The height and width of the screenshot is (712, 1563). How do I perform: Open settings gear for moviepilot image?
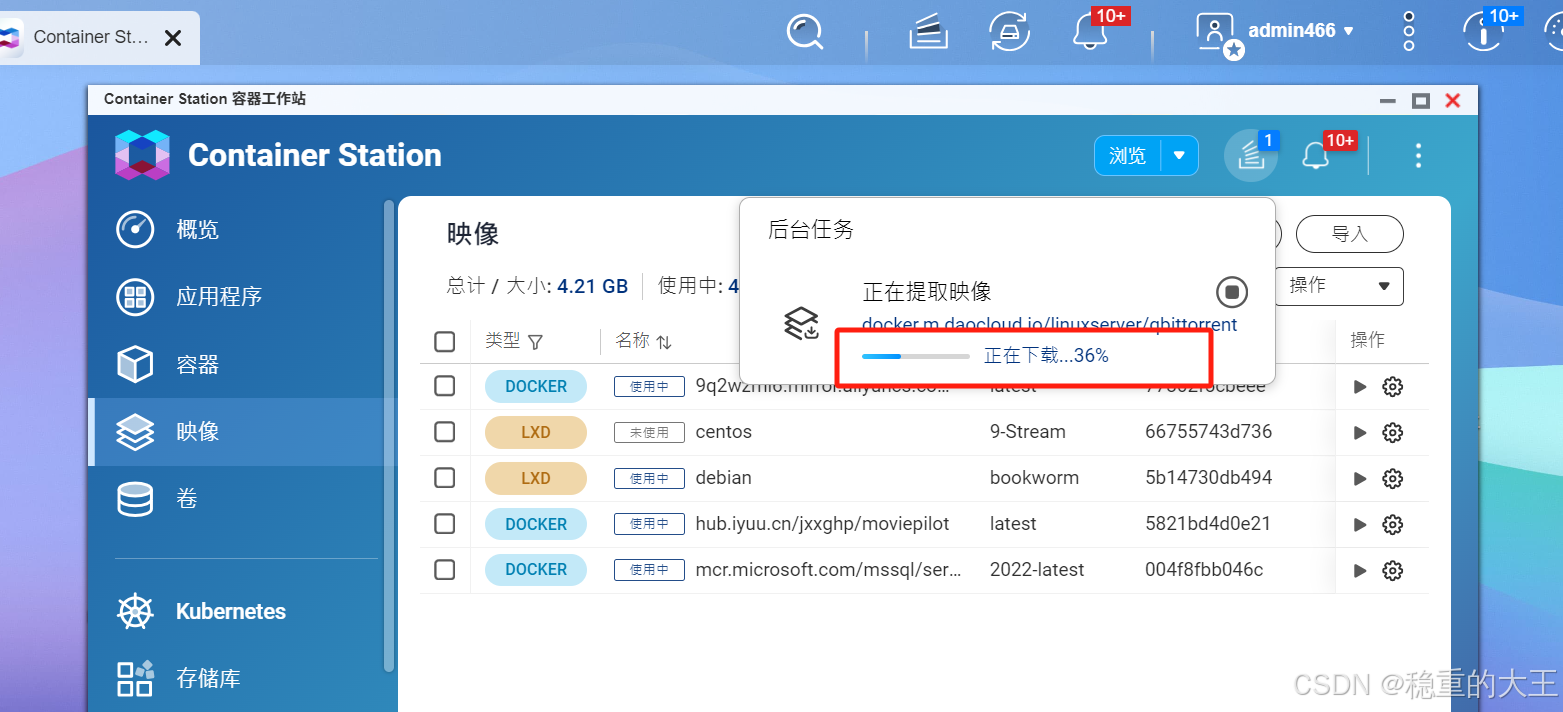pos(1392,525)
